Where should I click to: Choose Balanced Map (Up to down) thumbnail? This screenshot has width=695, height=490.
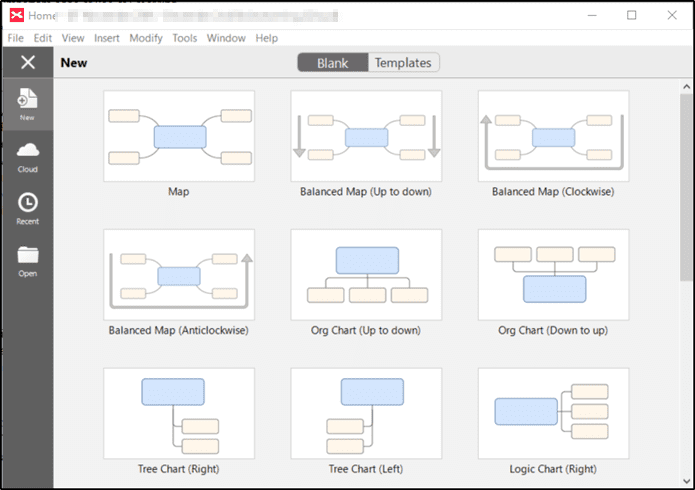[366, 136]
